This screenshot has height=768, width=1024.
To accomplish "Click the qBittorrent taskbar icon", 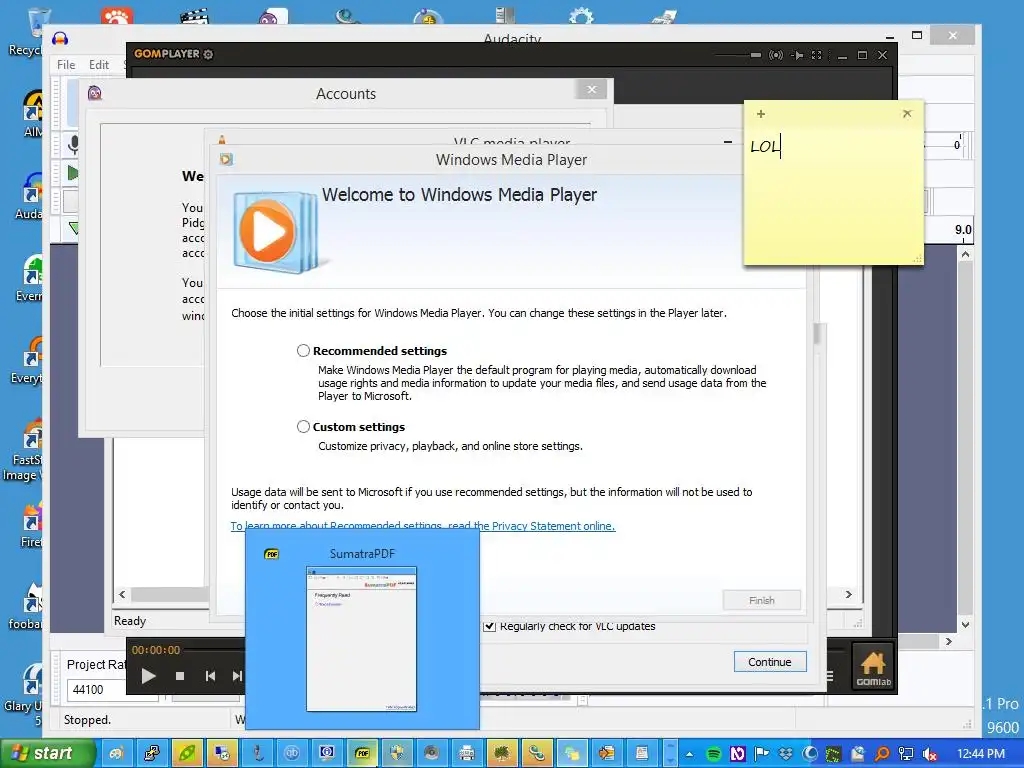I will click(292, 754).
